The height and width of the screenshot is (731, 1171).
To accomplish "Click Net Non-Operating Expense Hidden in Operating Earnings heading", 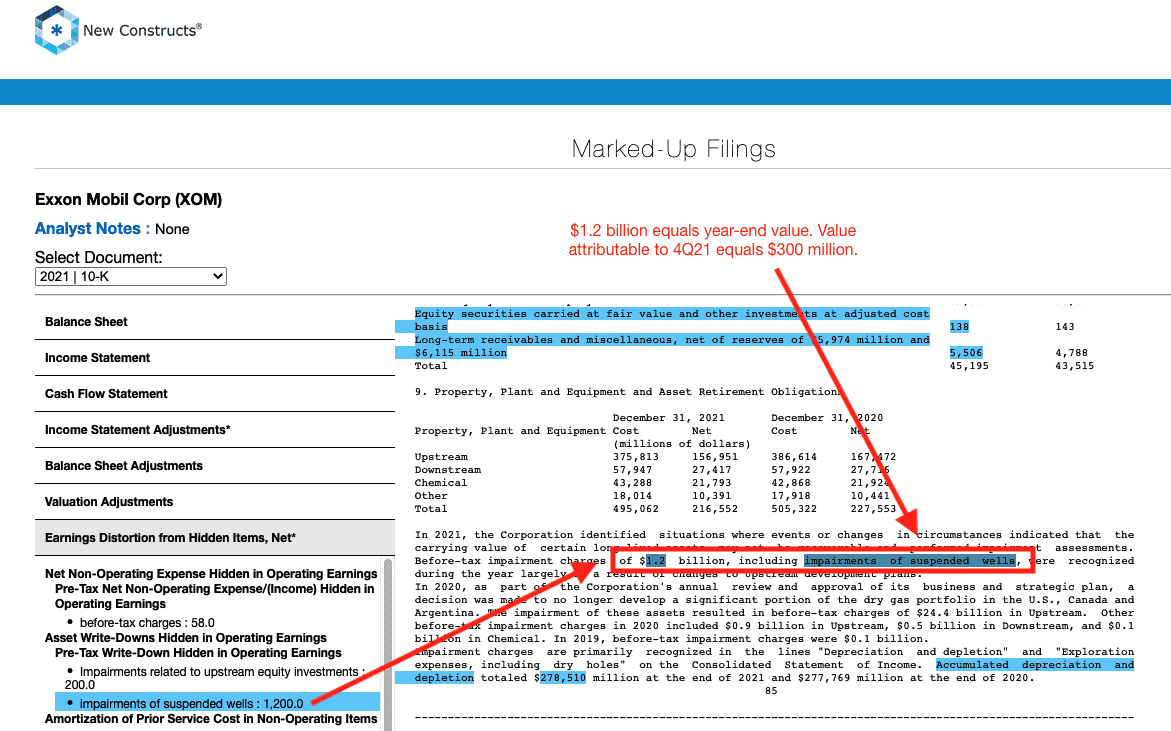I will [x=211, y=573].
